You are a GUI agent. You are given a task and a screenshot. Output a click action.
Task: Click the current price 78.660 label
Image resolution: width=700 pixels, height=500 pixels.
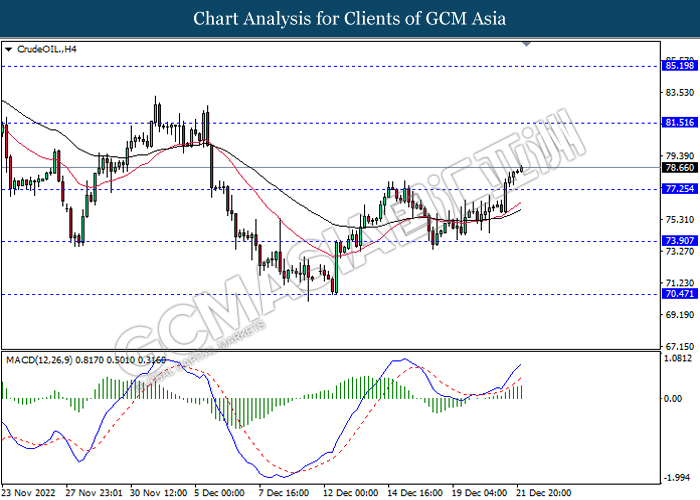[x=679, y=167]
